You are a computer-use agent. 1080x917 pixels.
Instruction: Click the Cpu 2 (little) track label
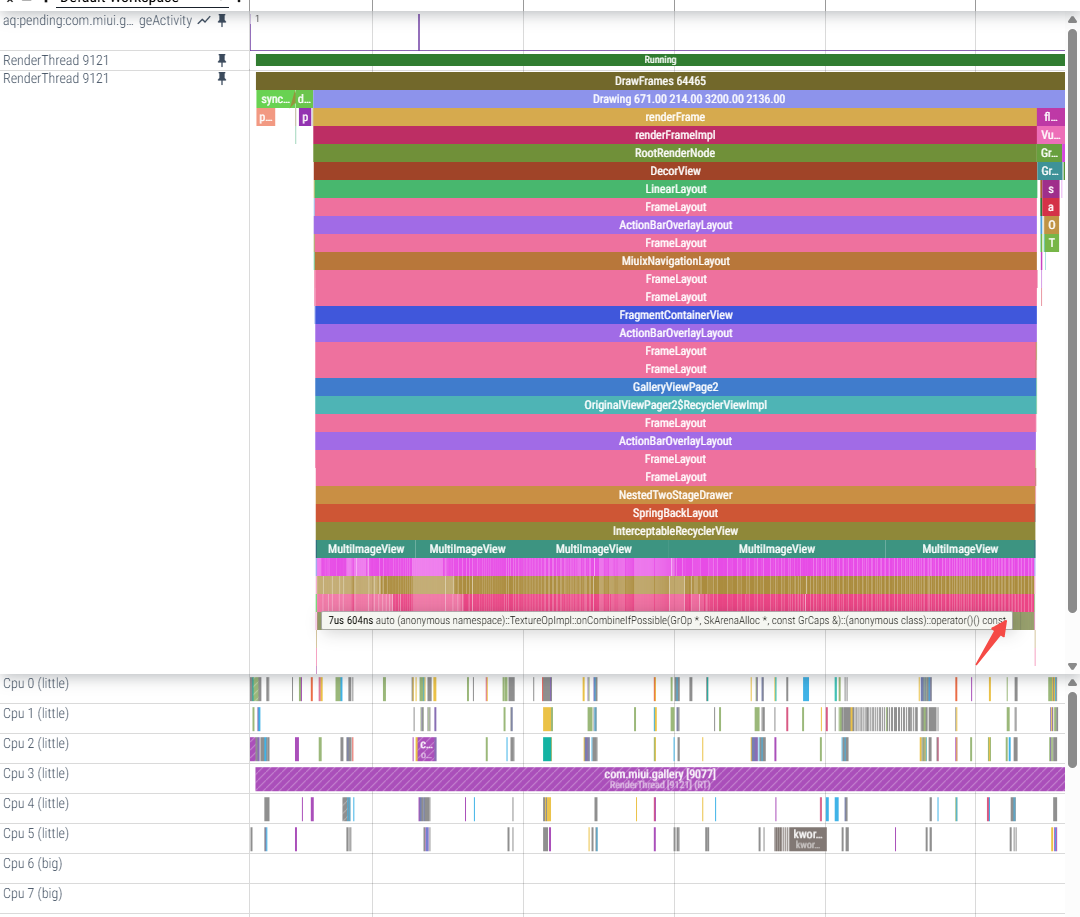(x=36, y=743)
